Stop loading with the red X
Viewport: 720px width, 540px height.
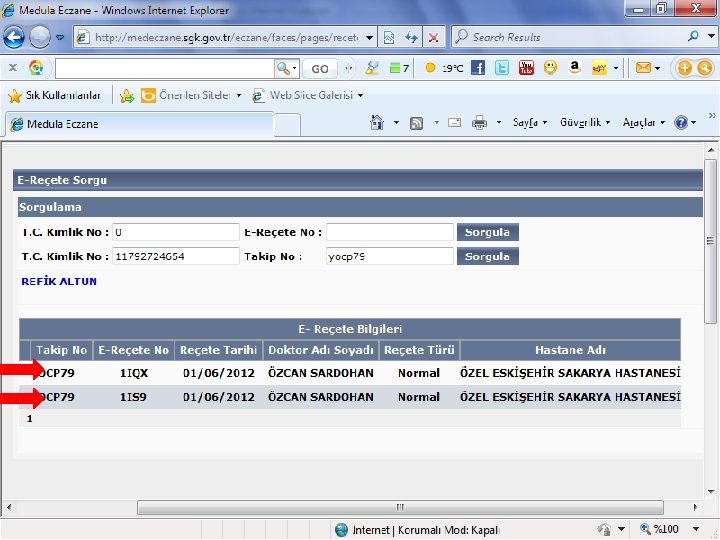click(x=433, y=38)
